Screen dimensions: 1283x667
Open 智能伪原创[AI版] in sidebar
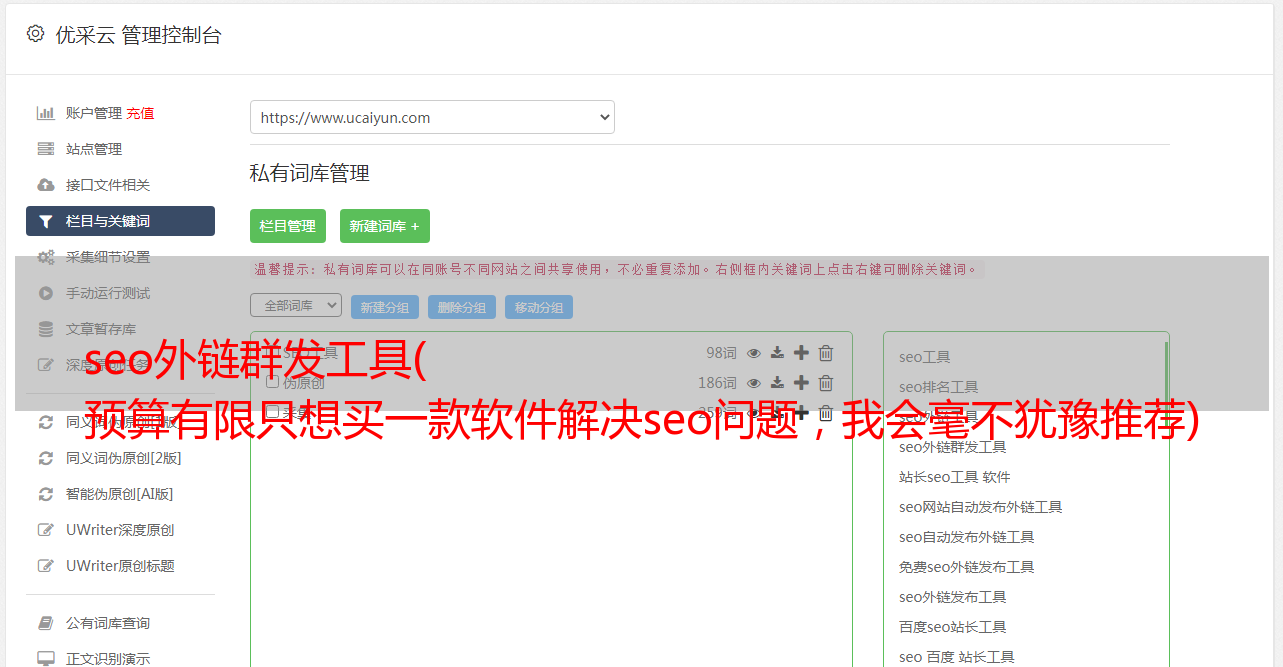pyautogui.click(x=119, y=494)
